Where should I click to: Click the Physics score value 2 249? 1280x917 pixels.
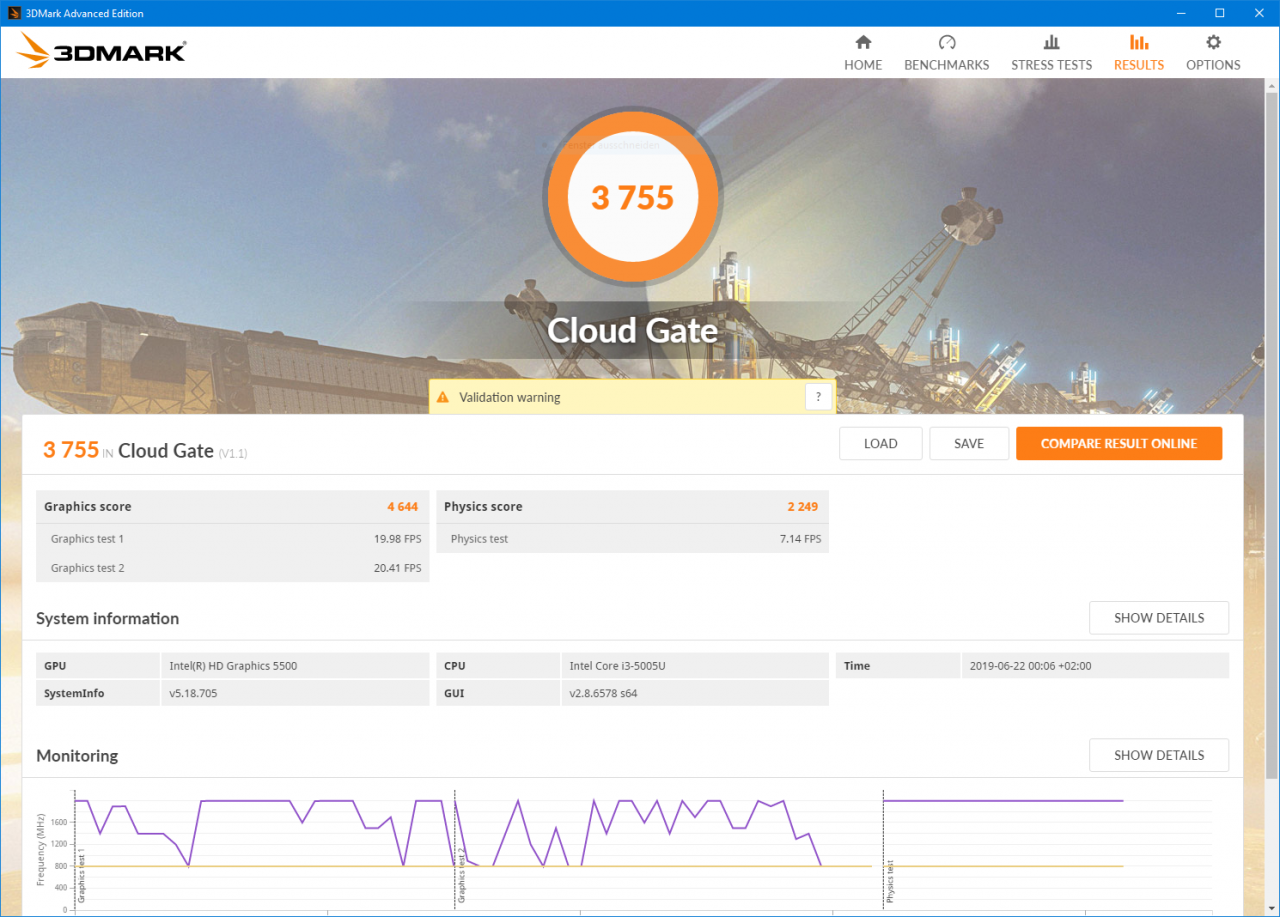(802, 507)
